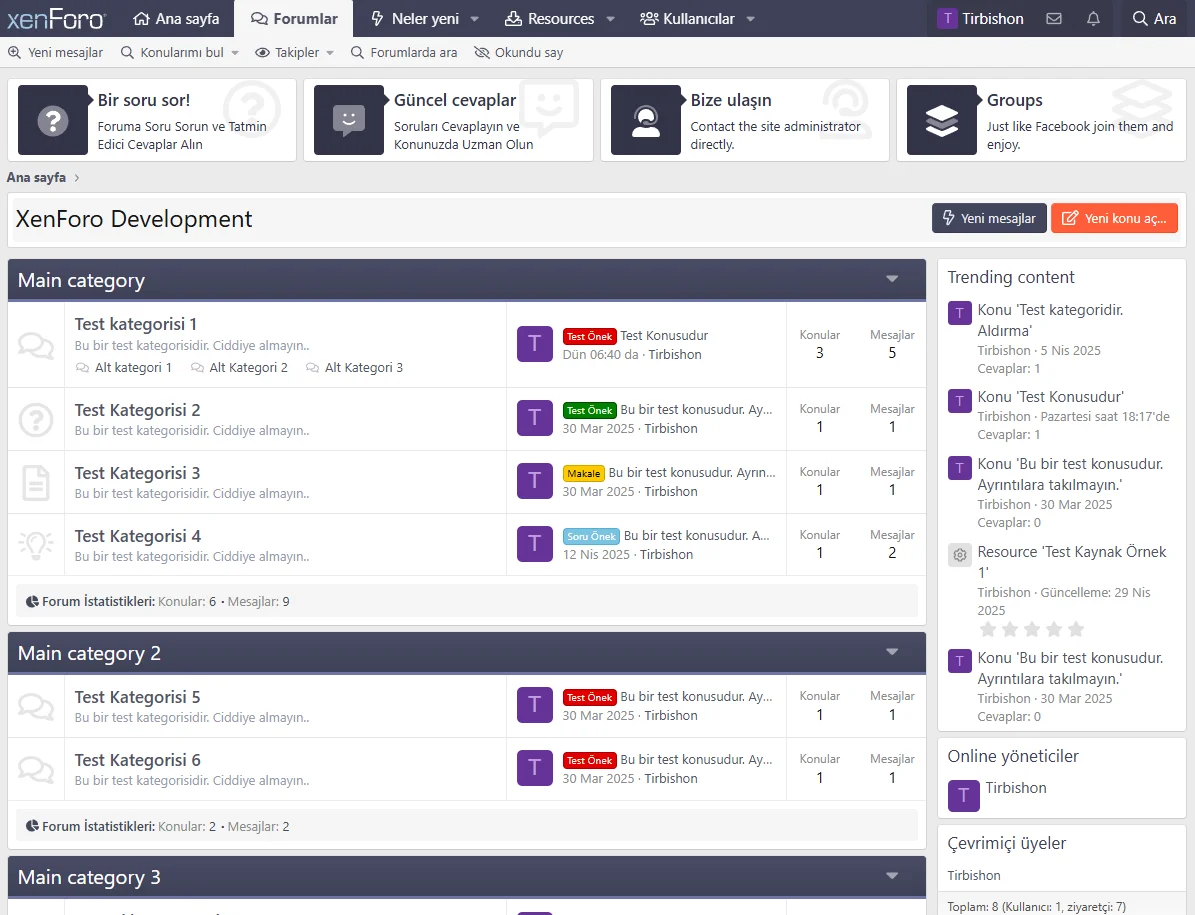The width and height of the screenshot is (1195, 915).
Task: Switch to the Ana sayfa tab
Action: 176,19
